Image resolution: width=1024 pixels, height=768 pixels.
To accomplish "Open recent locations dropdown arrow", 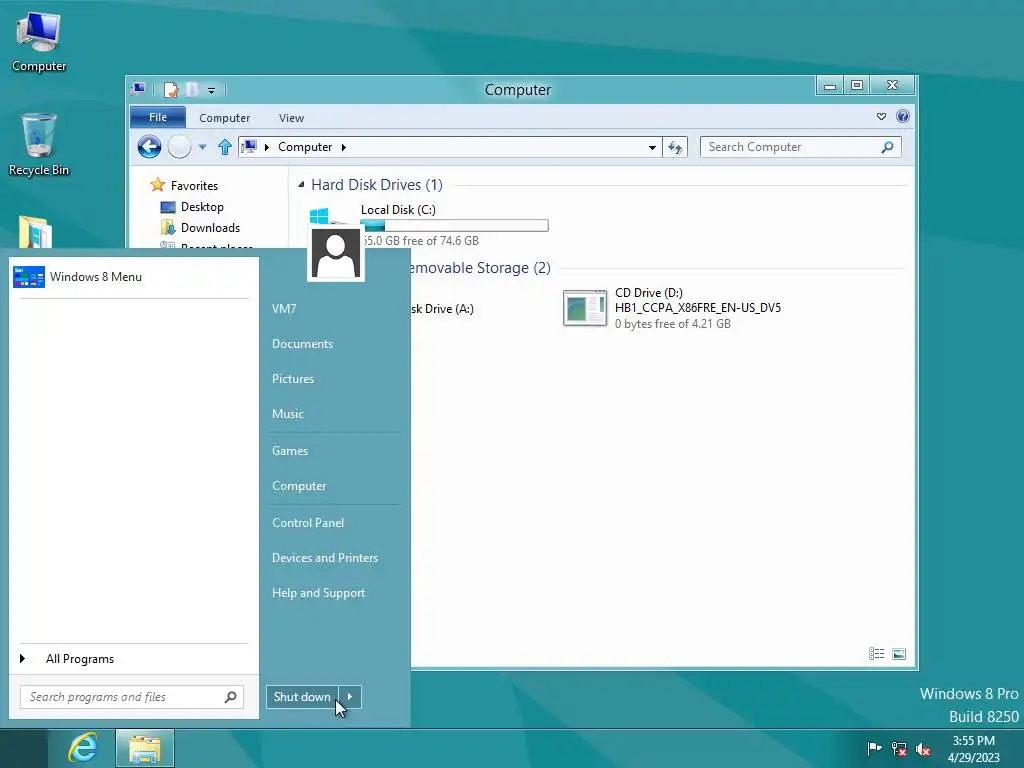I will 202,147.
